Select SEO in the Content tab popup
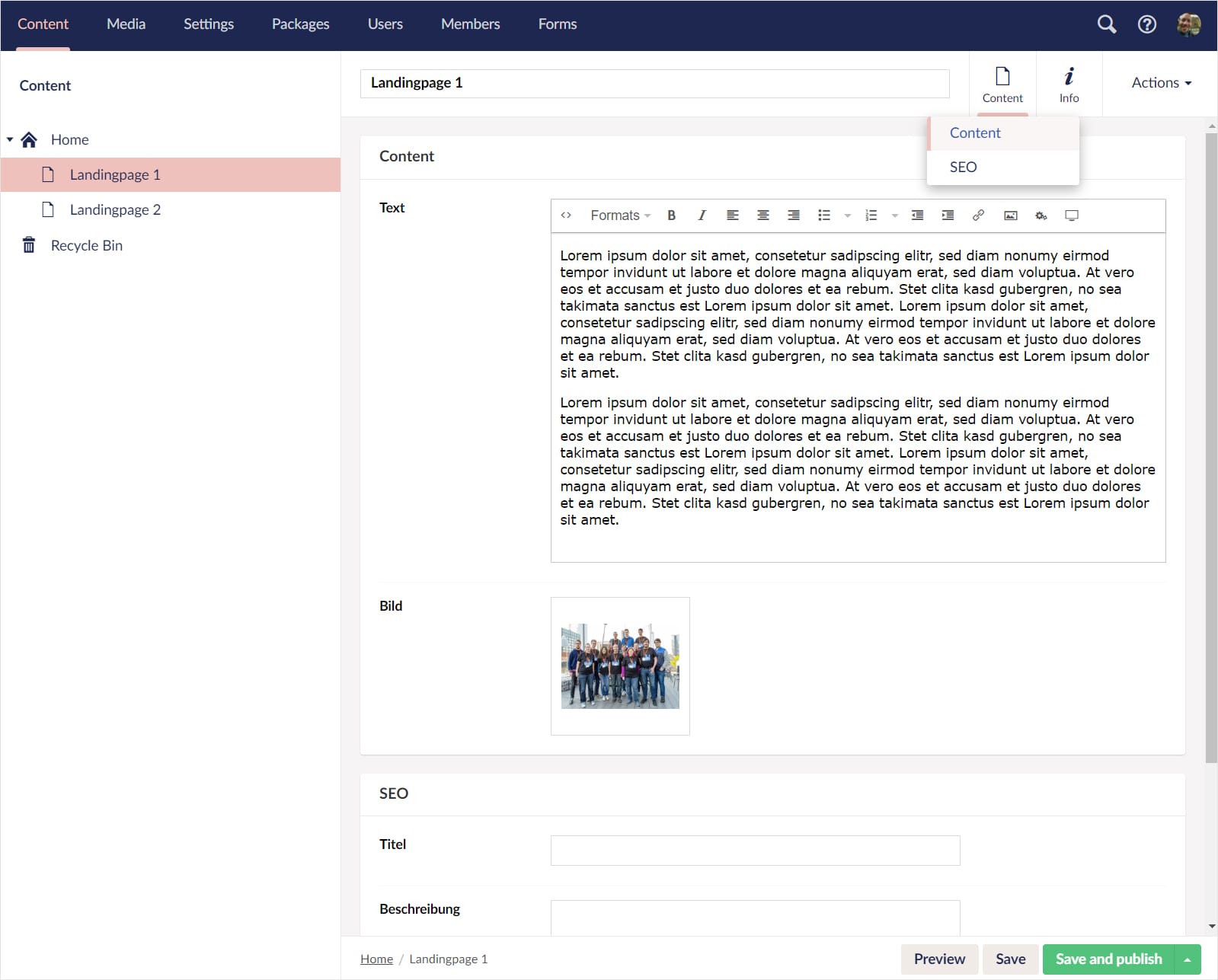The width and height of the screenshot is (1218, 980). point(963,167)
